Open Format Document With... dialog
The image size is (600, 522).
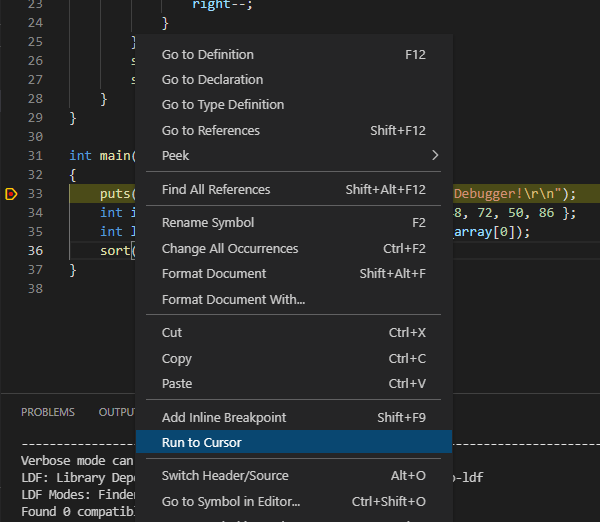point(233,299)
